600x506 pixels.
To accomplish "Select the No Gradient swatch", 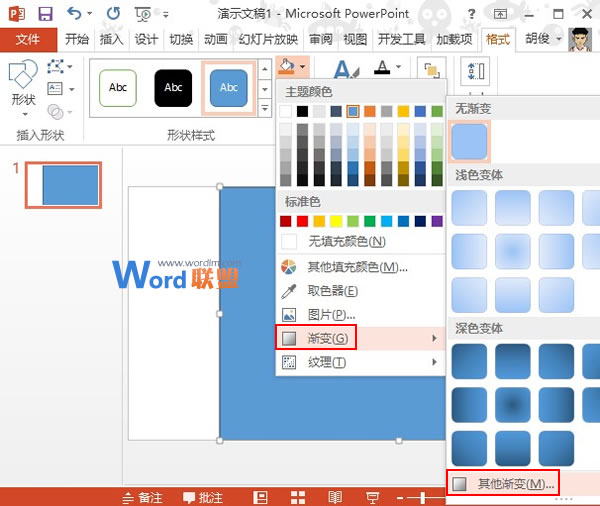I will pyautogui.click(x=469, y=141).
